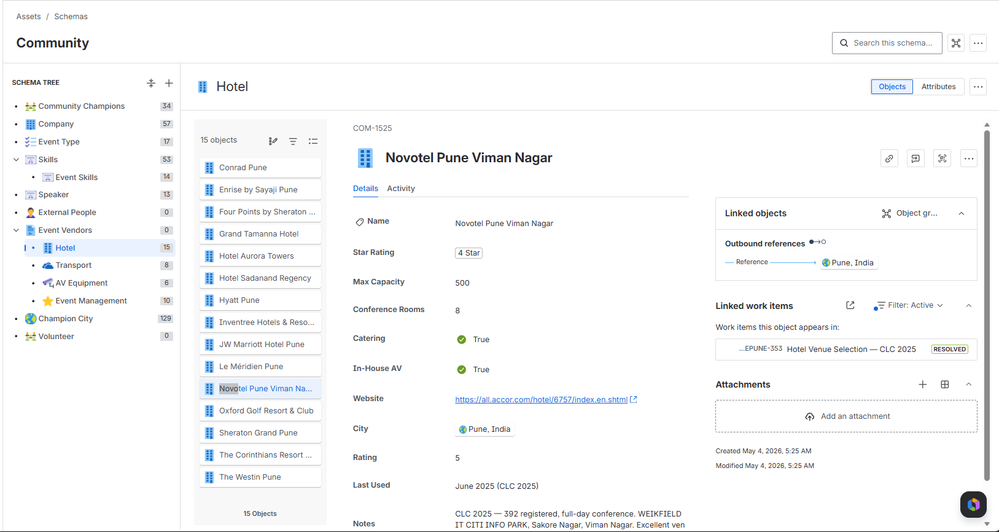The width and height of the screenshot is (999, 532).
Task: Click the 4 Star rating badge
Action: tap(469, 253)
